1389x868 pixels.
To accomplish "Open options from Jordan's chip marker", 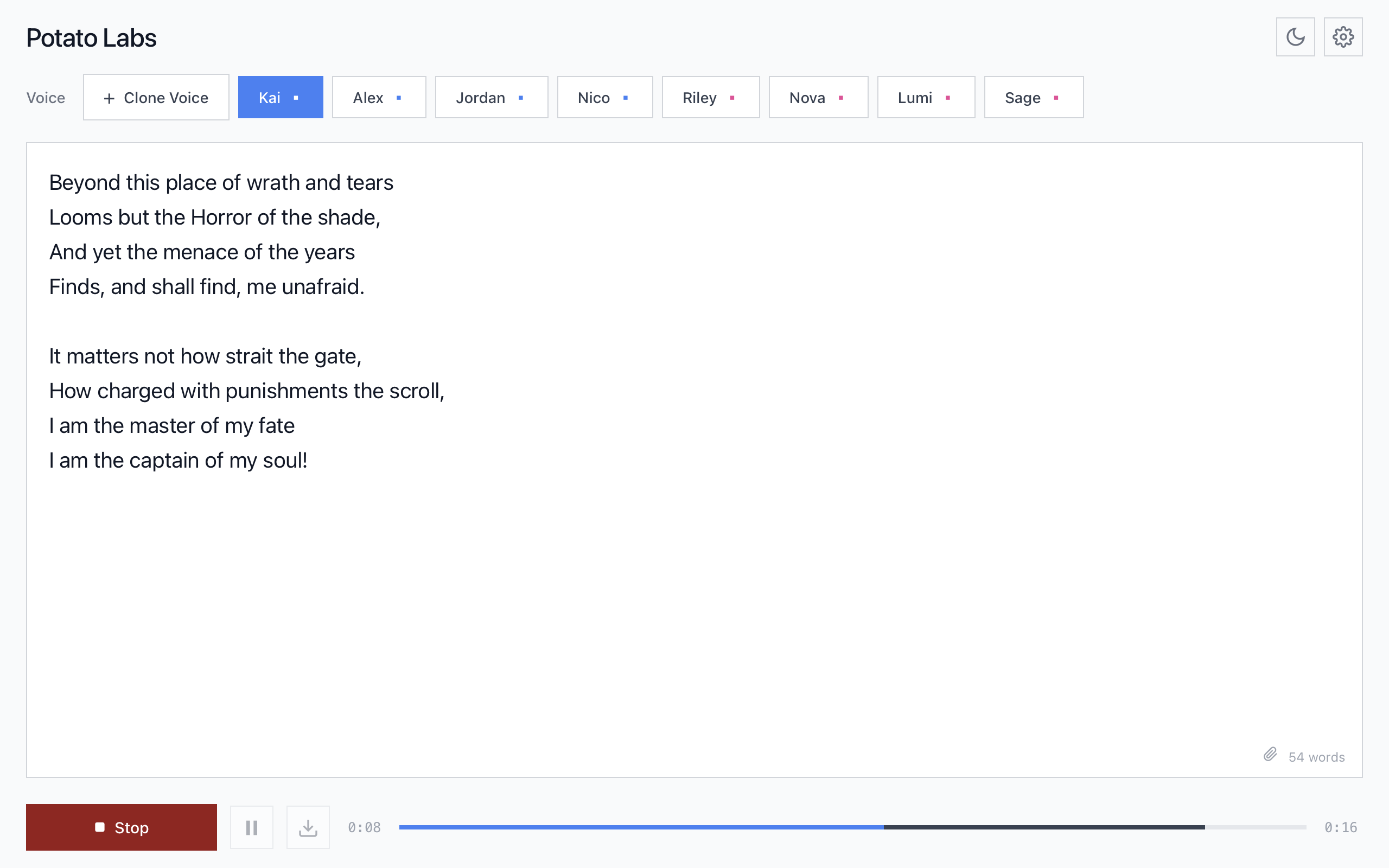I will click(520, 97).
